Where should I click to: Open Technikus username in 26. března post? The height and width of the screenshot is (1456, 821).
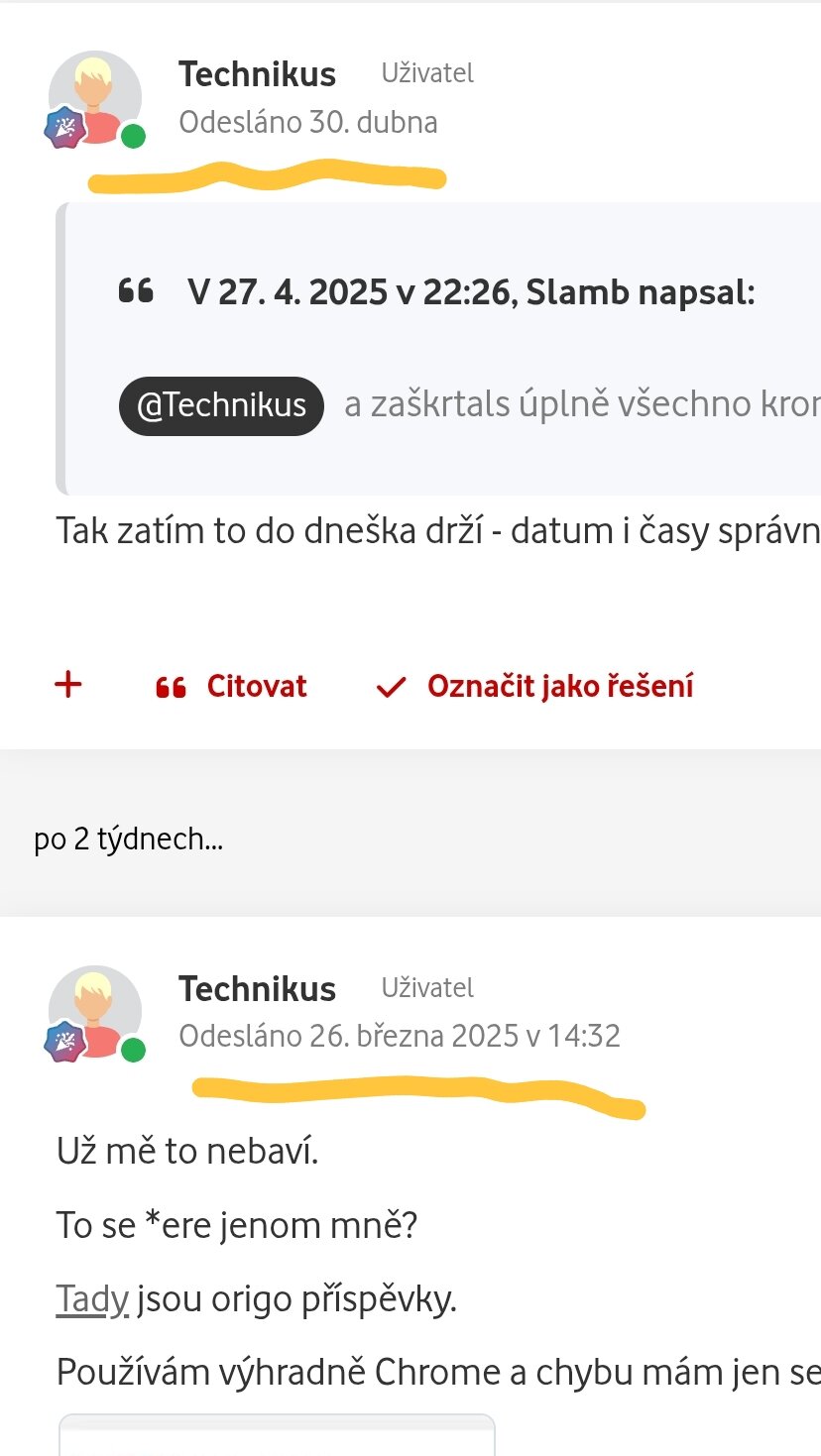pos(258,988)
